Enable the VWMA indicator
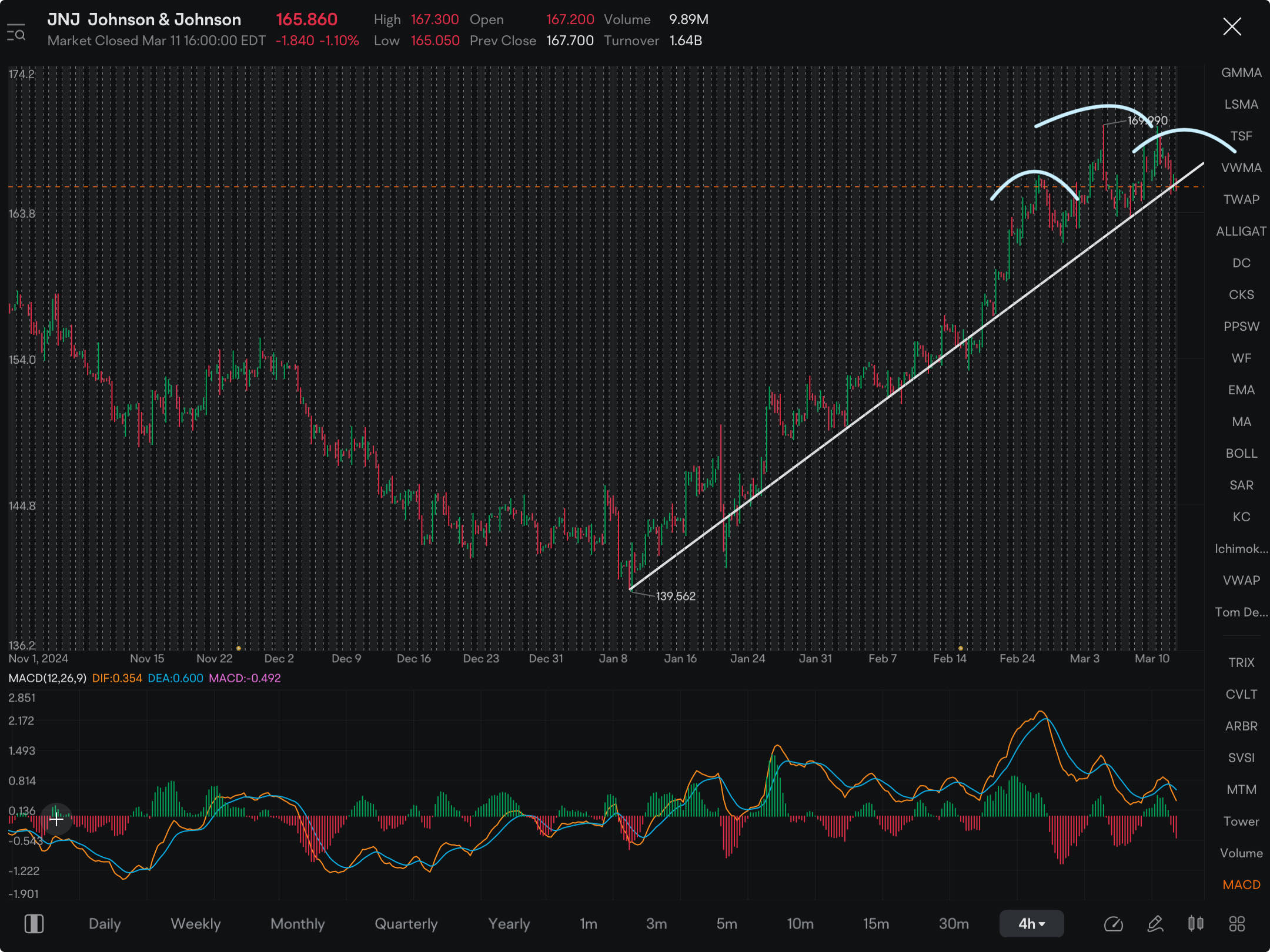 [x=1241, y=168]
